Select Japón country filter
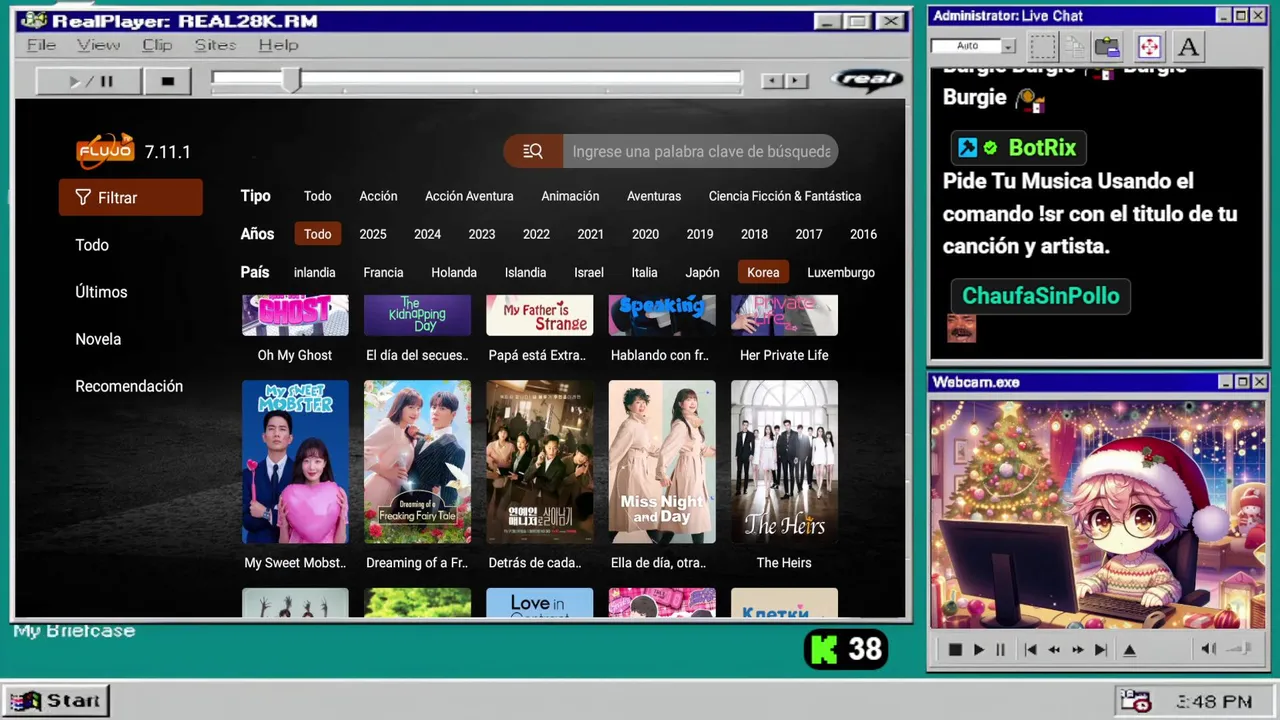The width and height of the screenshot is (1280, 720). 702,272
